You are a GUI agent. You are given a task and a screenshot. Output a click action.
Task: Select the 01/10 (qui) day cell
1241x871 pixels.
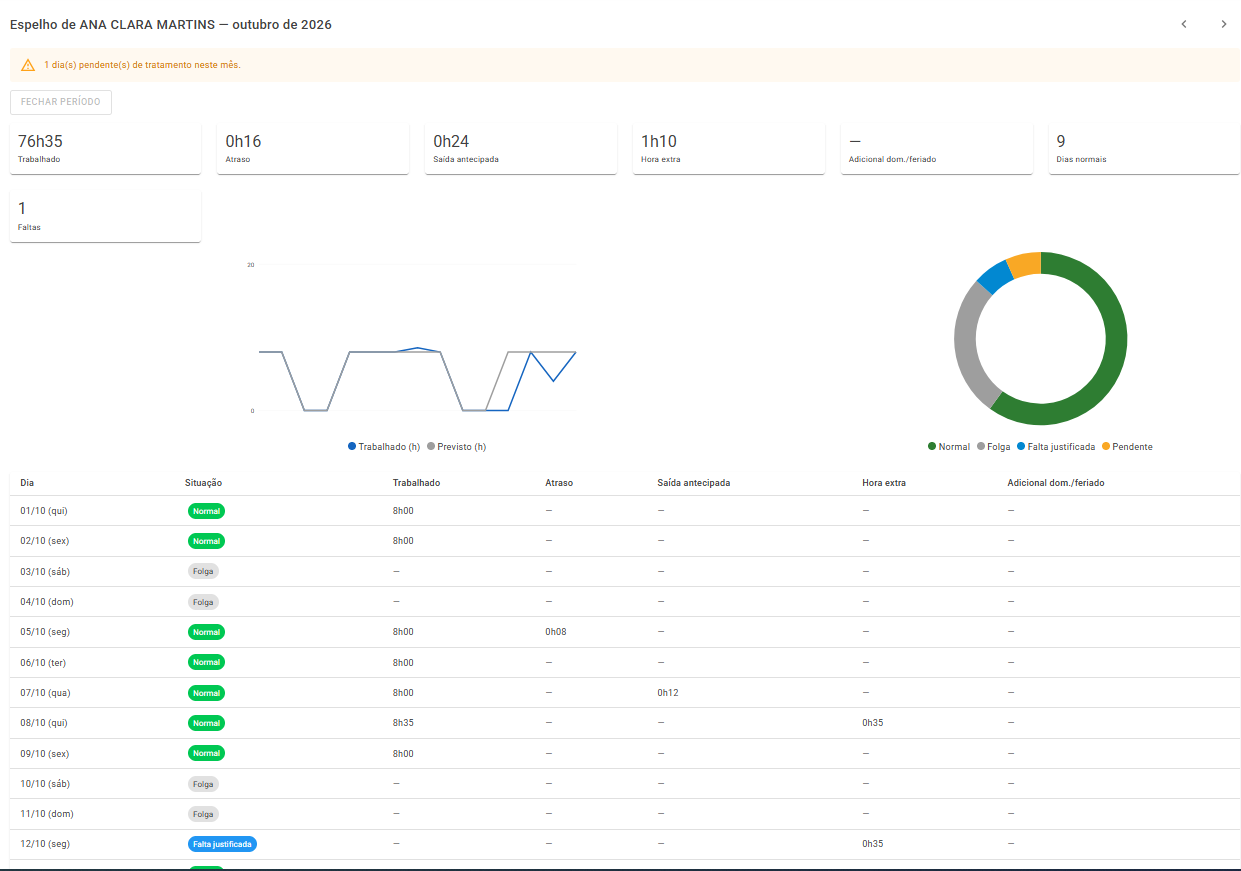point(44,511)
